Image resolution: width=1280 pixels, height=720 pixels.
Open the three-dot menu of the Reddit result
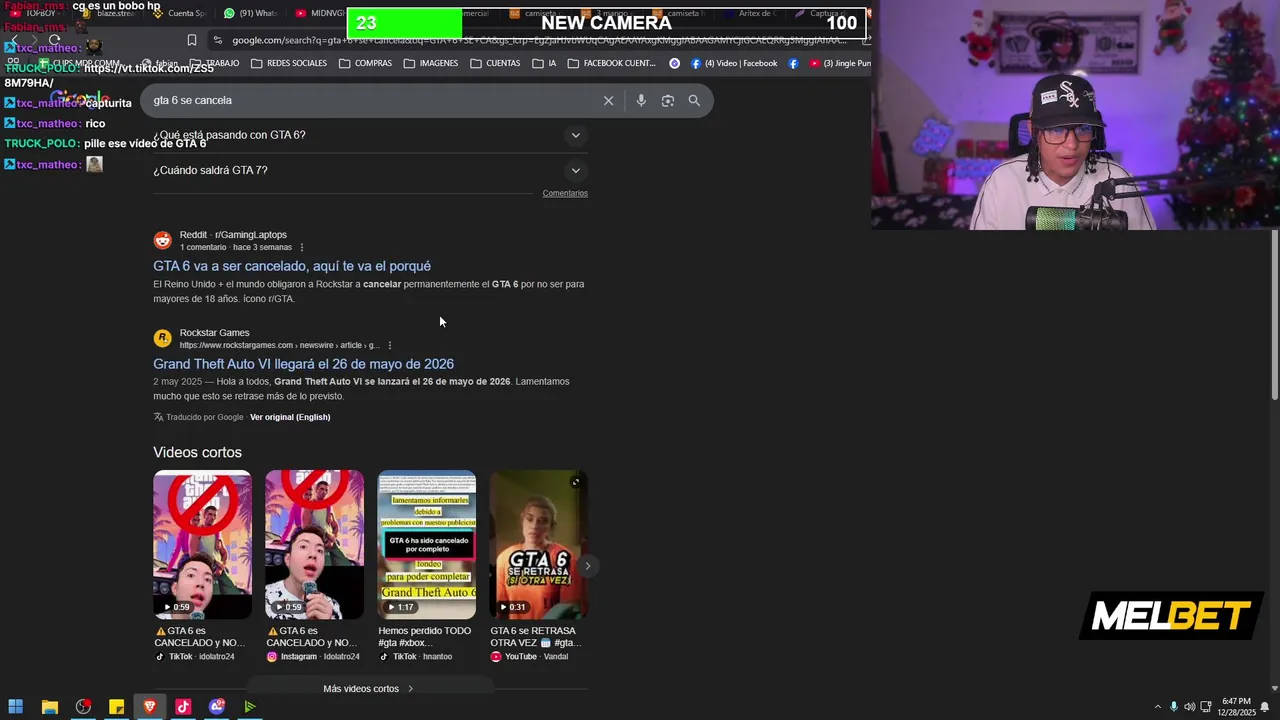coord(302,247)
